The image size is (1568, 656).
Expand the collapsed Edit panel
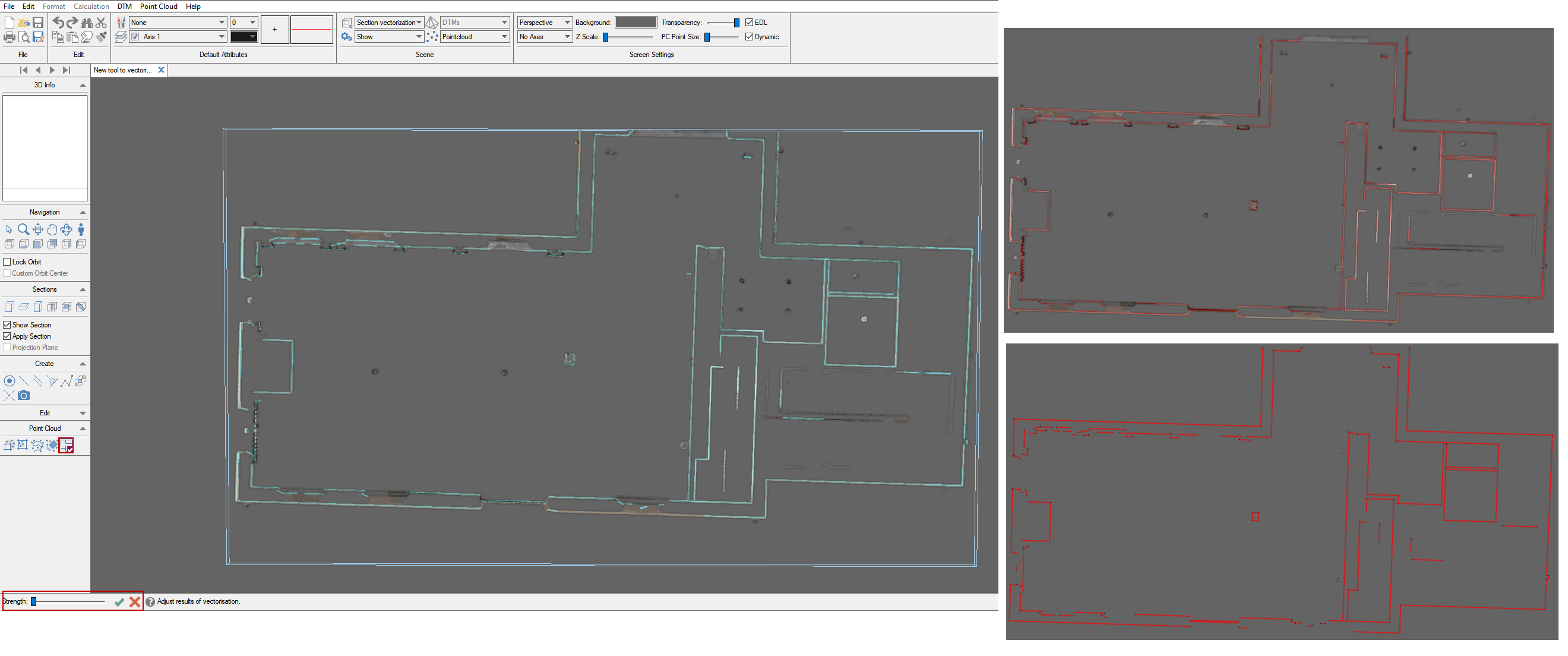pos(83,414)
